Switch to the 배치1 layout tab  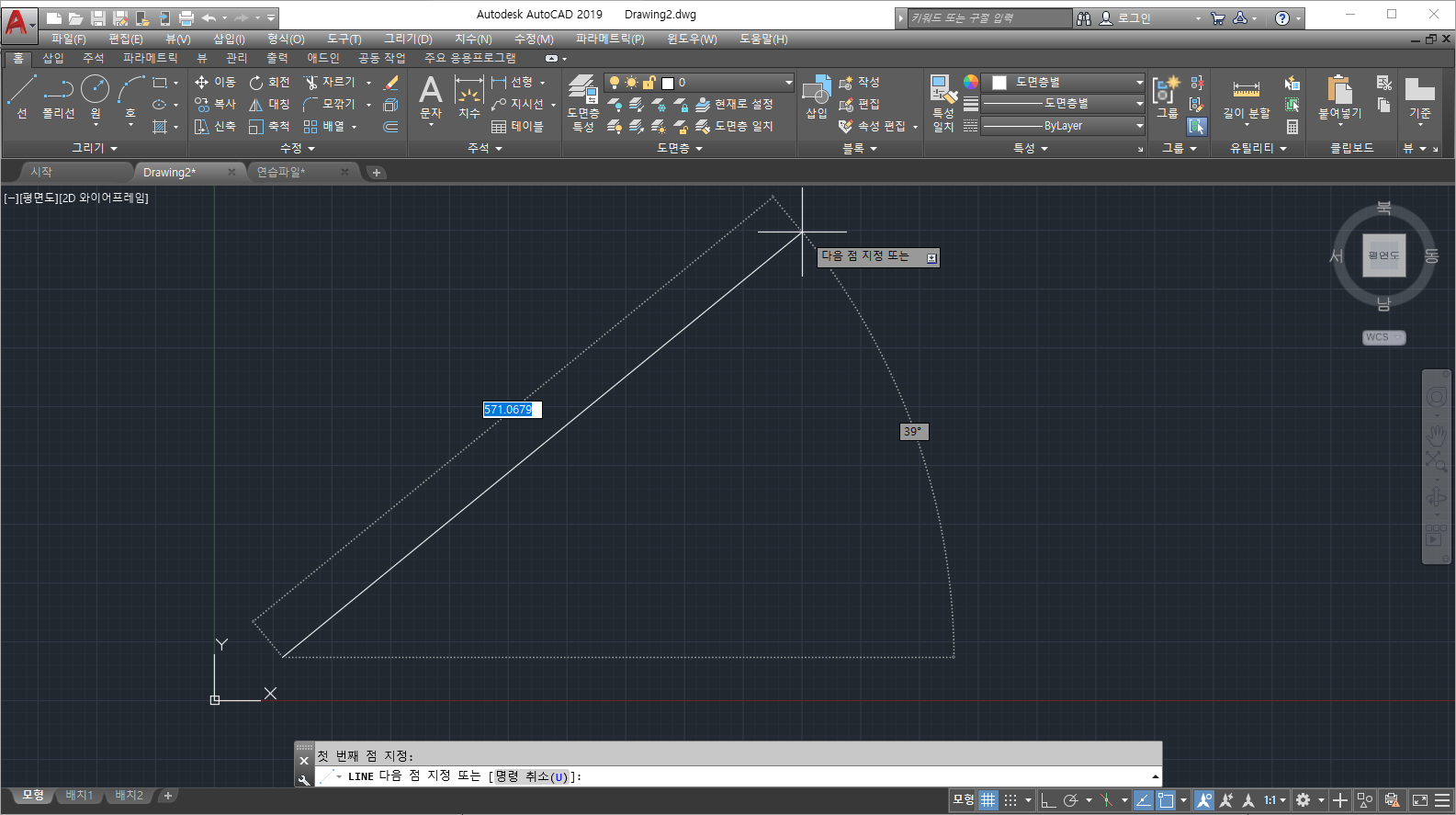click(79, 796)
